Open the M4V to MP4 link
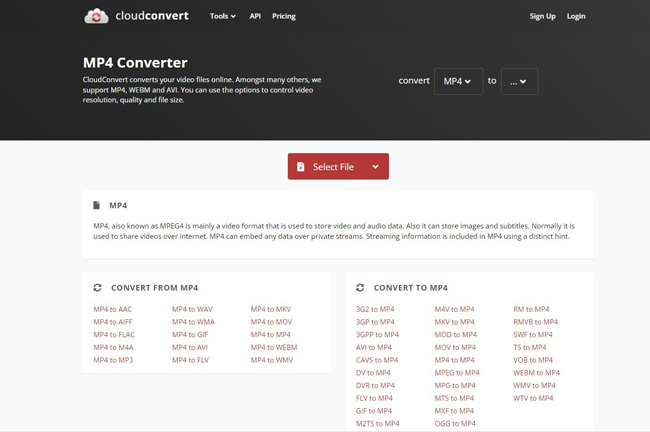The height and width of the screenshot is (432, 650). pyautogui.click(x=454, y=309)
